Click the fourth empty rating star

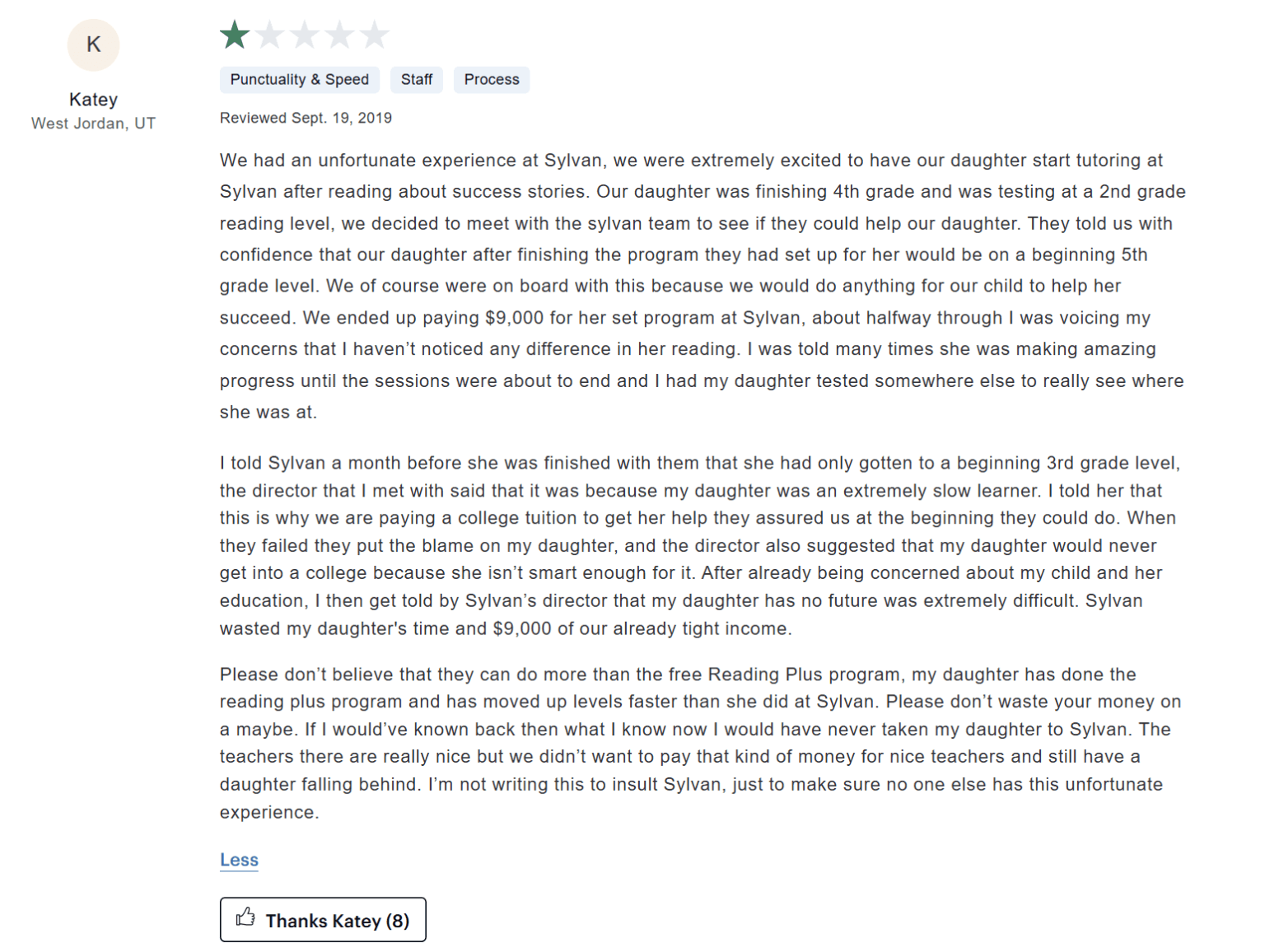(x=339, y=35)
